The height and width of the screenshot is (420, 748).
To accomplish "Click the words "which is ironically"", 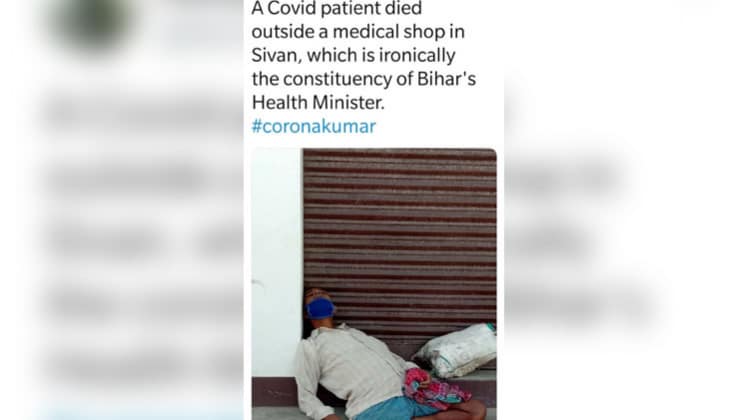I will click(x=381, y=55).
